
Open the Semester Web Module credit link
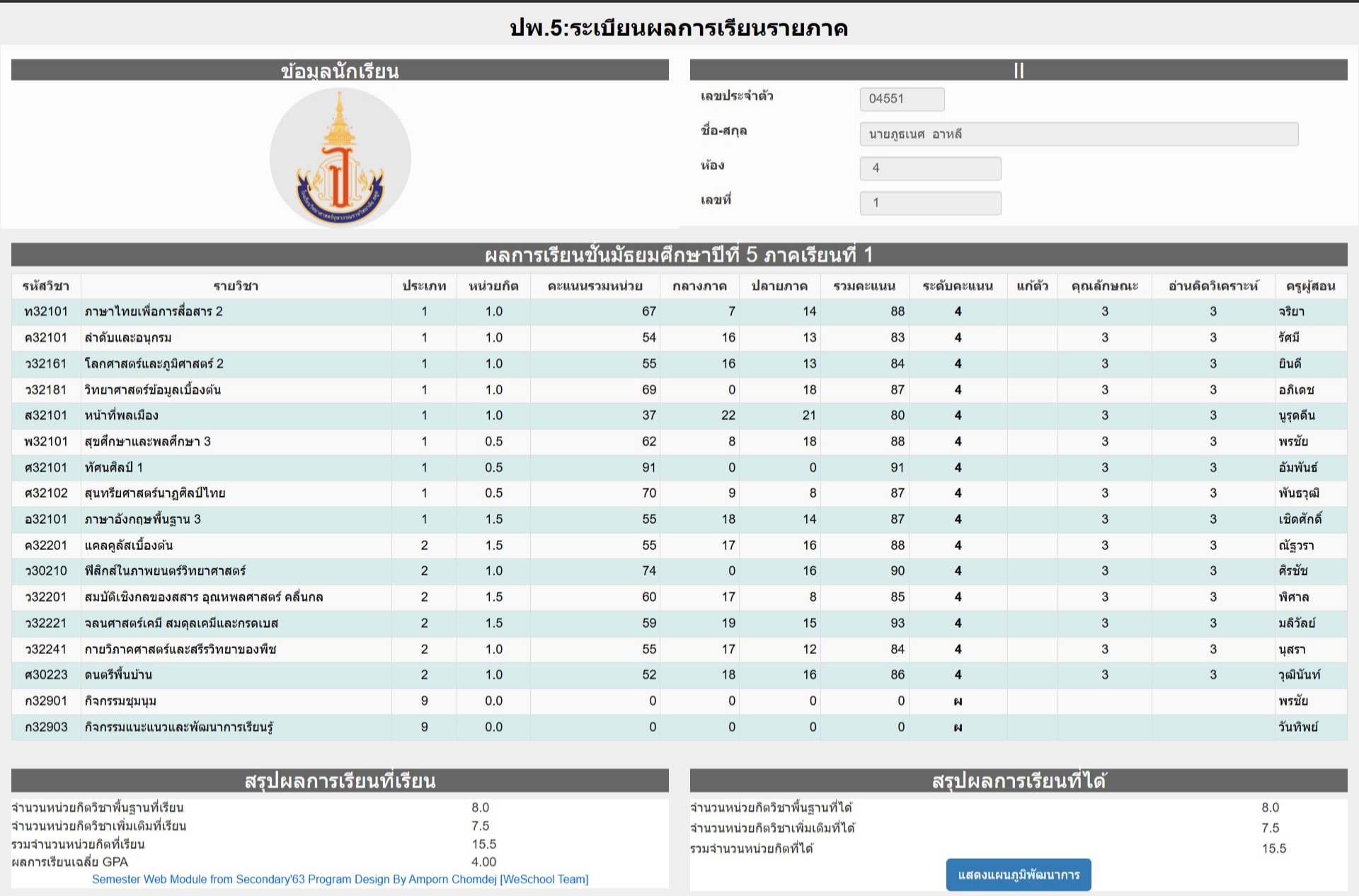coord(340,879)
